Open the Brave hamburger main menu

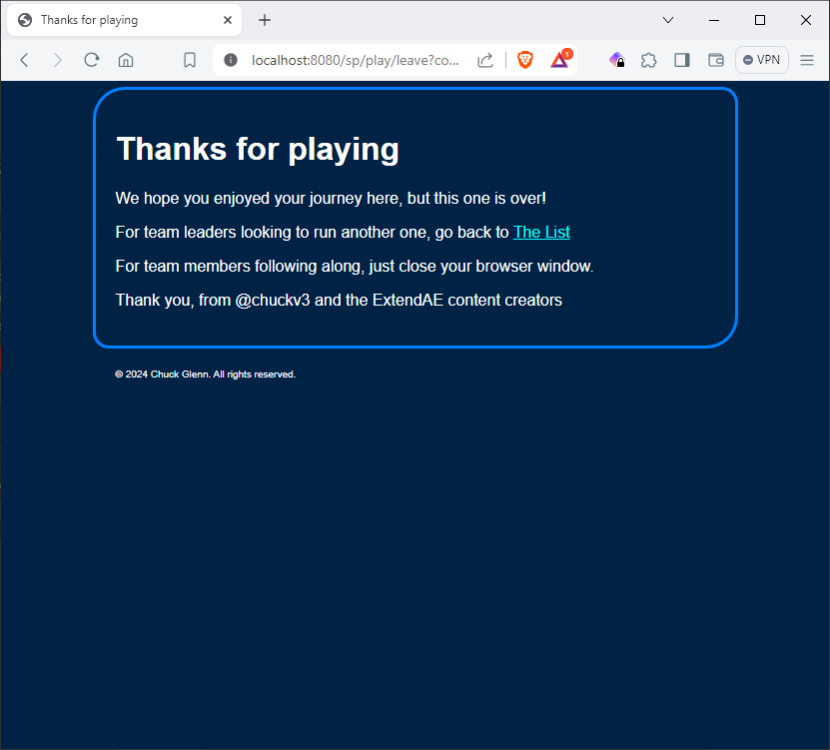pos(807,60)
